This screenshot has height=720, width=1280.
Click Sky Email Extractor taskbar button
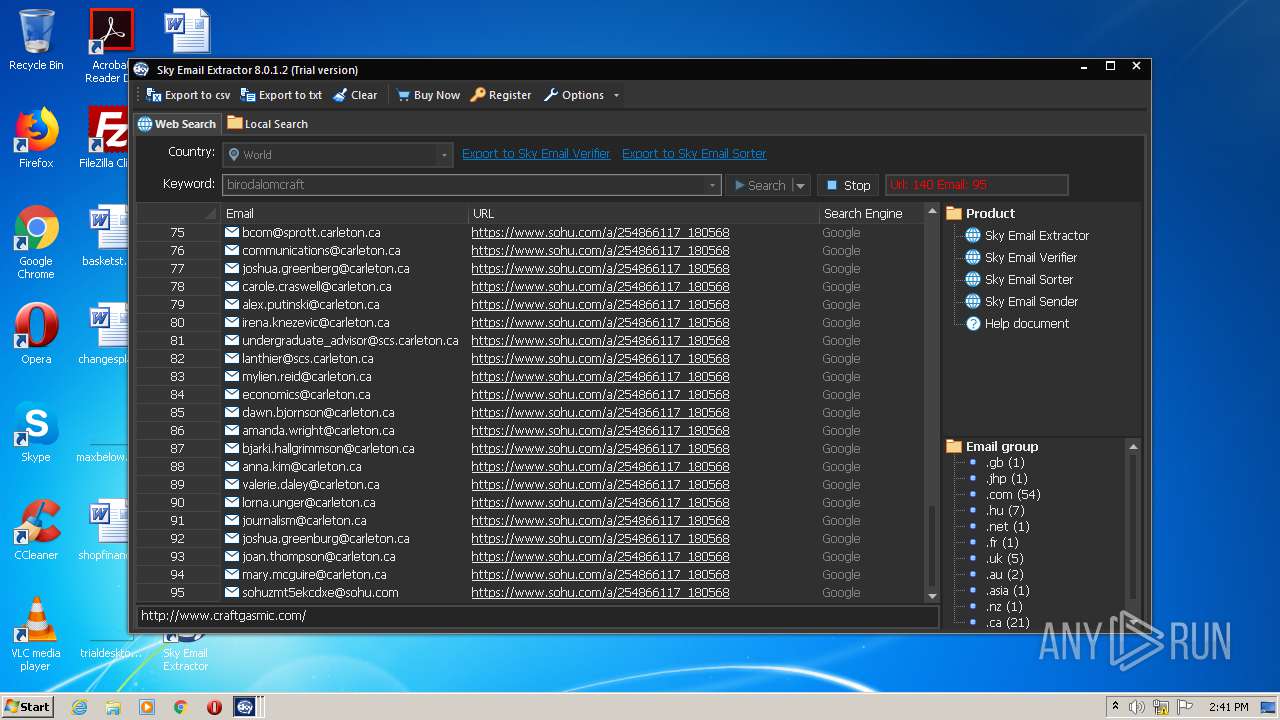(x=246, y=707)
